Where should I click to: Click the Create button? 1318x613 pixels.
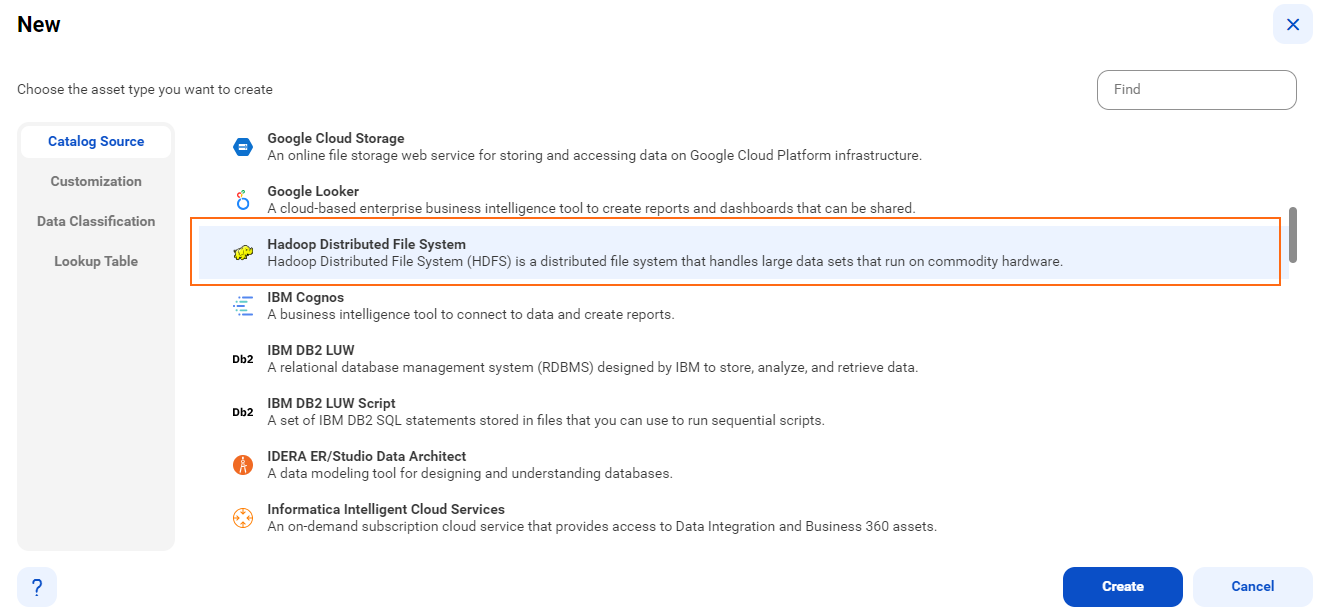point(1123,587)
